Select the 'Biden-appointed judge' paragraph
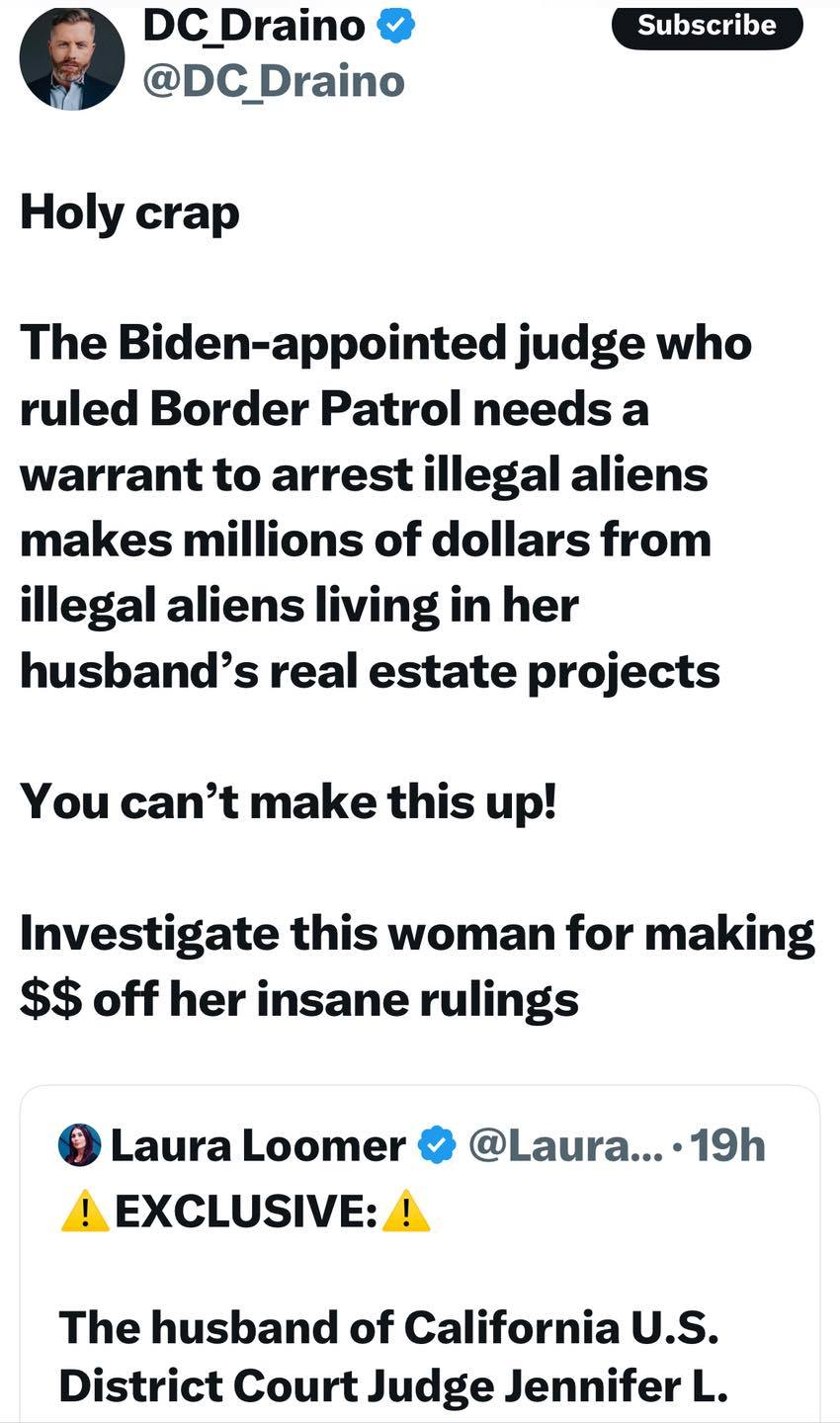This screenshot has height=1423, width=840. point(386,507)
